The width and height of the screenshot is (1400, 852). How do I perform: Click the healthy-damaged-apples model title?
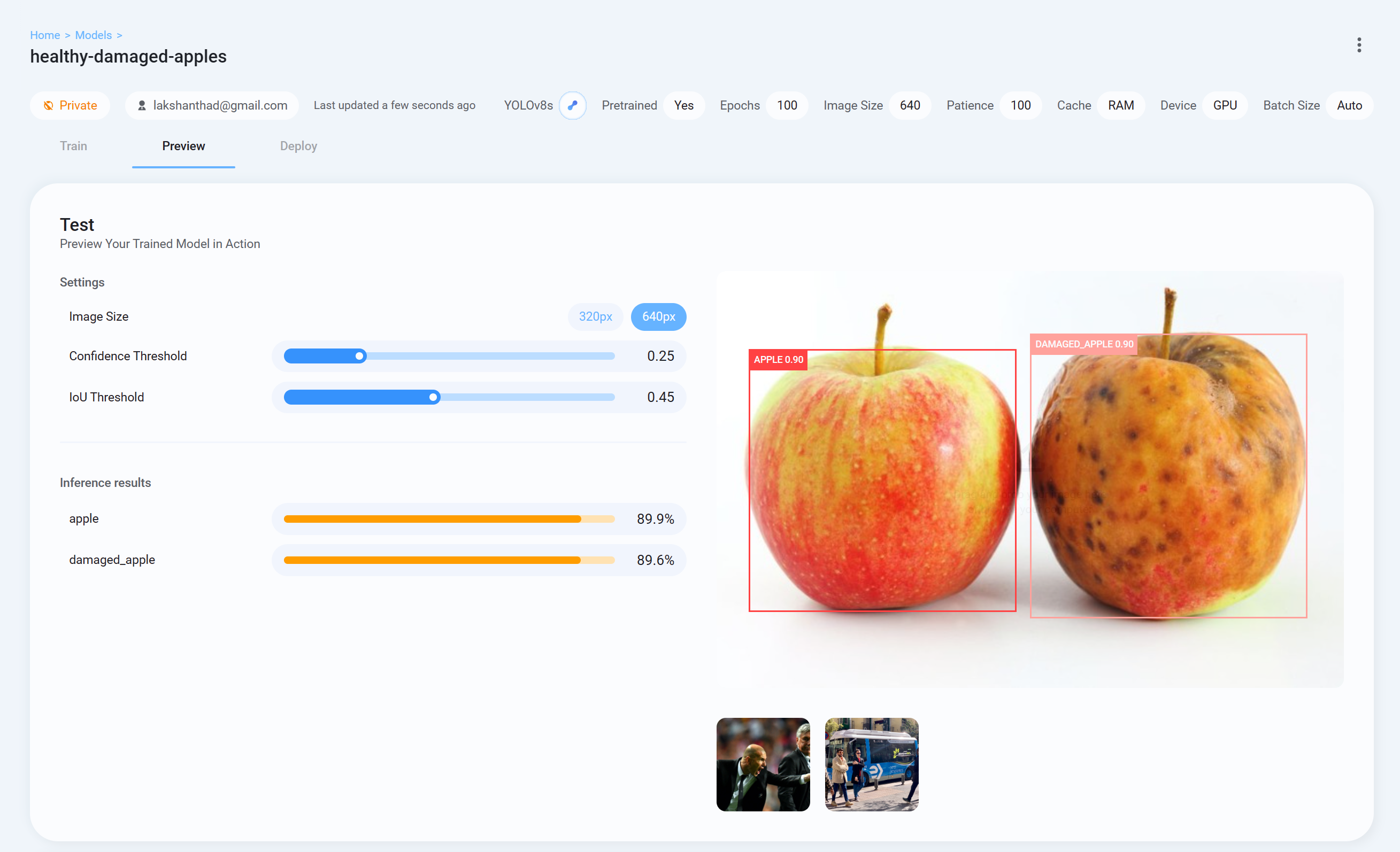[x=128, y=57]
